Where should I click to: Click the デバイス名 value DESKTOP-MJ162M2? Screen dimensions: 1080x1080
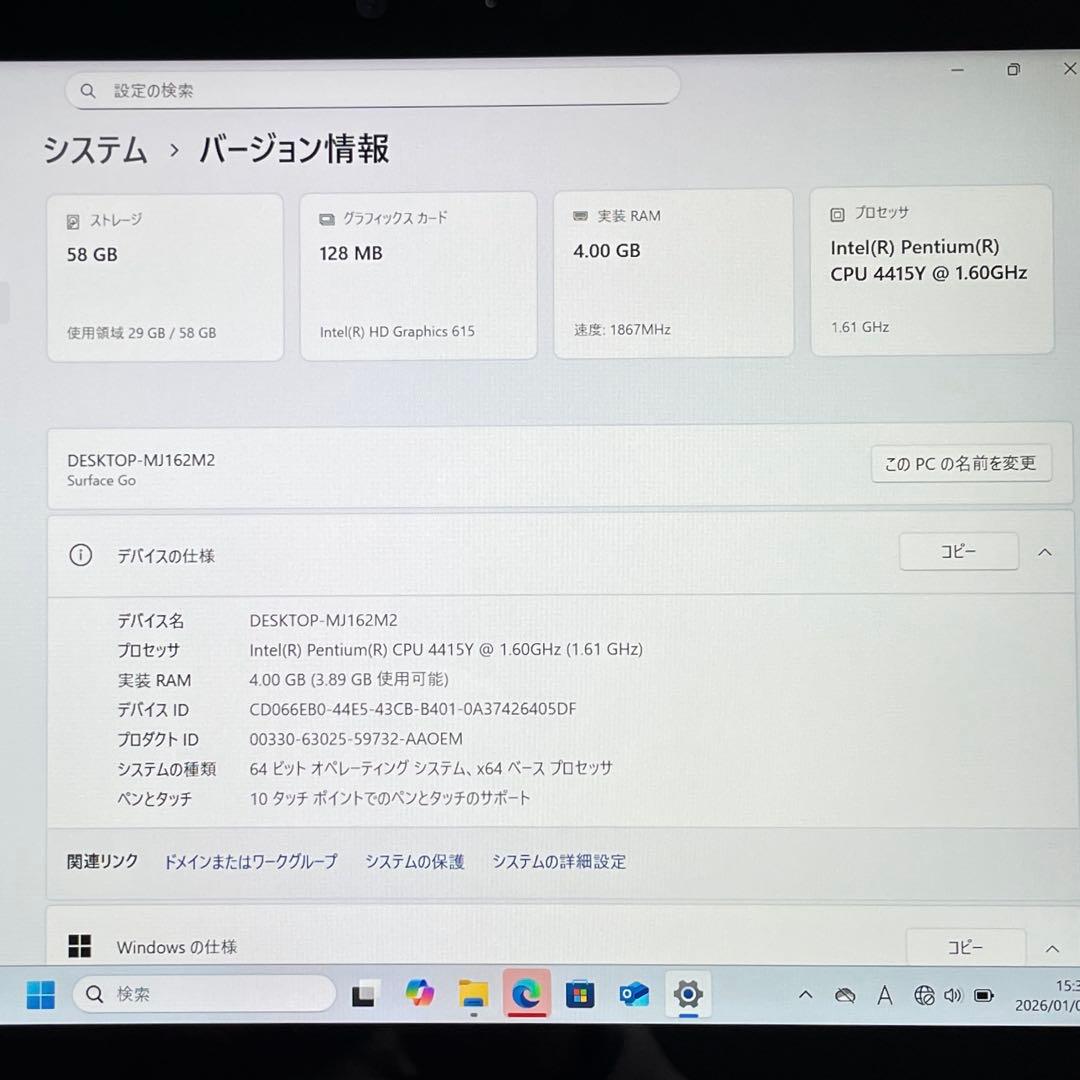pos(323,620)
